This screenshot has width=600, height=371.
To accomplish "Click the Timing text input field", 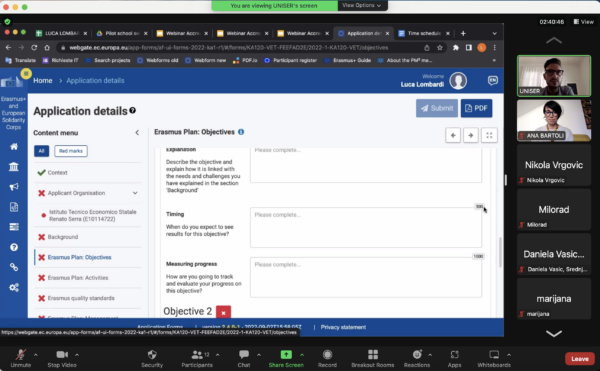I will tap(366, 228).
